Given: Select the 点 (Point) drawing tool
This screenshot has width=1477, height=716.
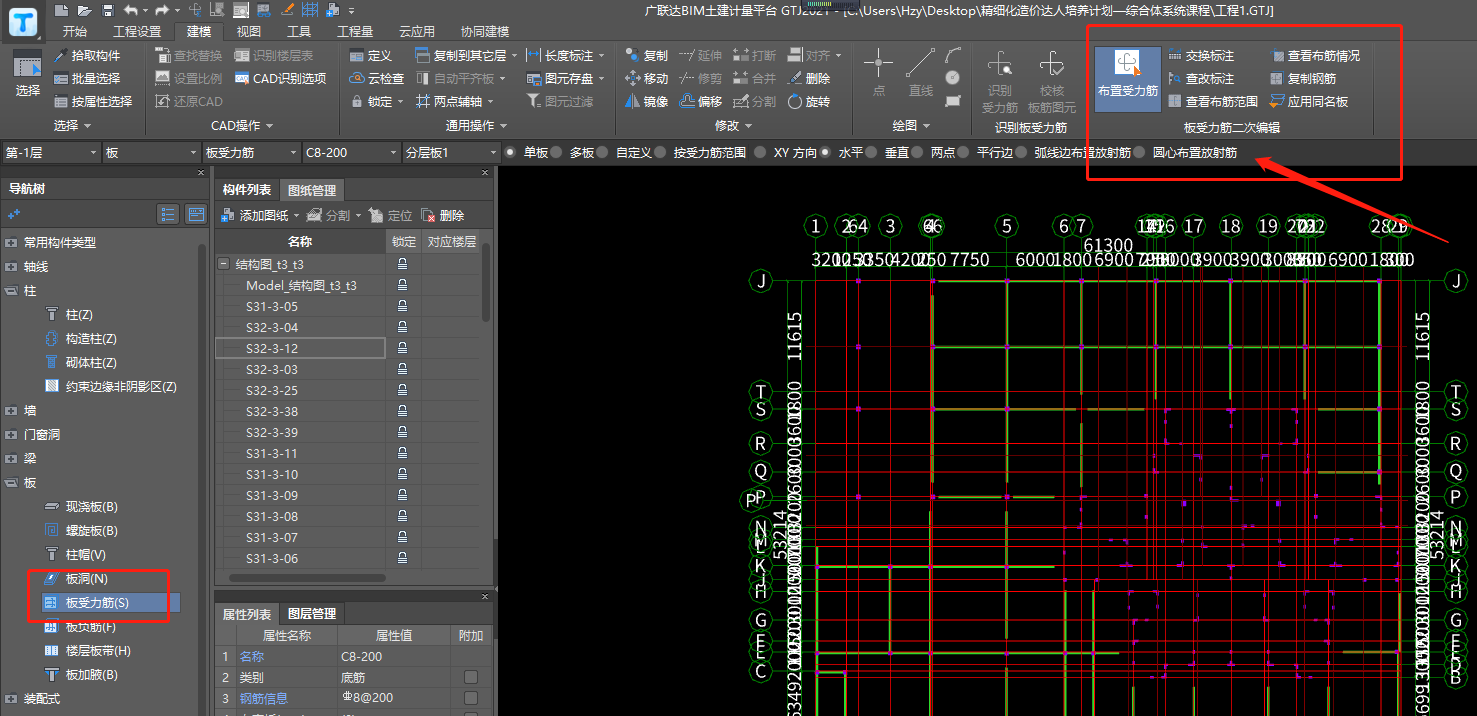Looking at the screenshot, I should [x=878, y=72].
